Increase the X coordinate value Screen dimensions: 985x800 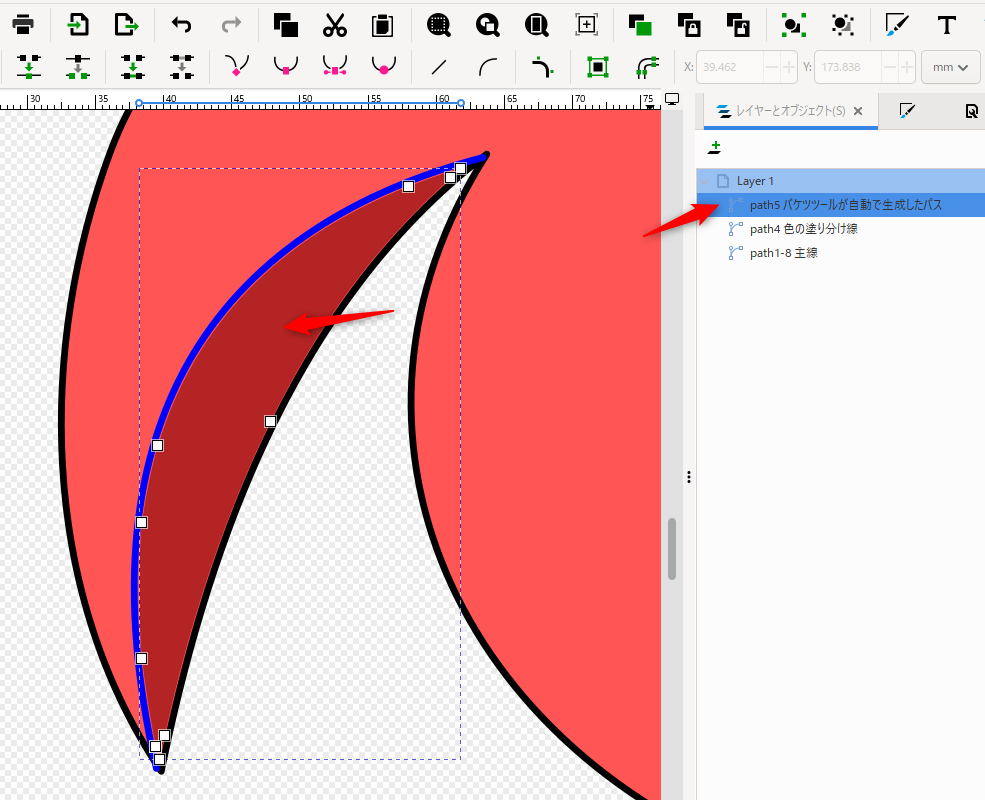pyautogui.click(x=788, y=67)
